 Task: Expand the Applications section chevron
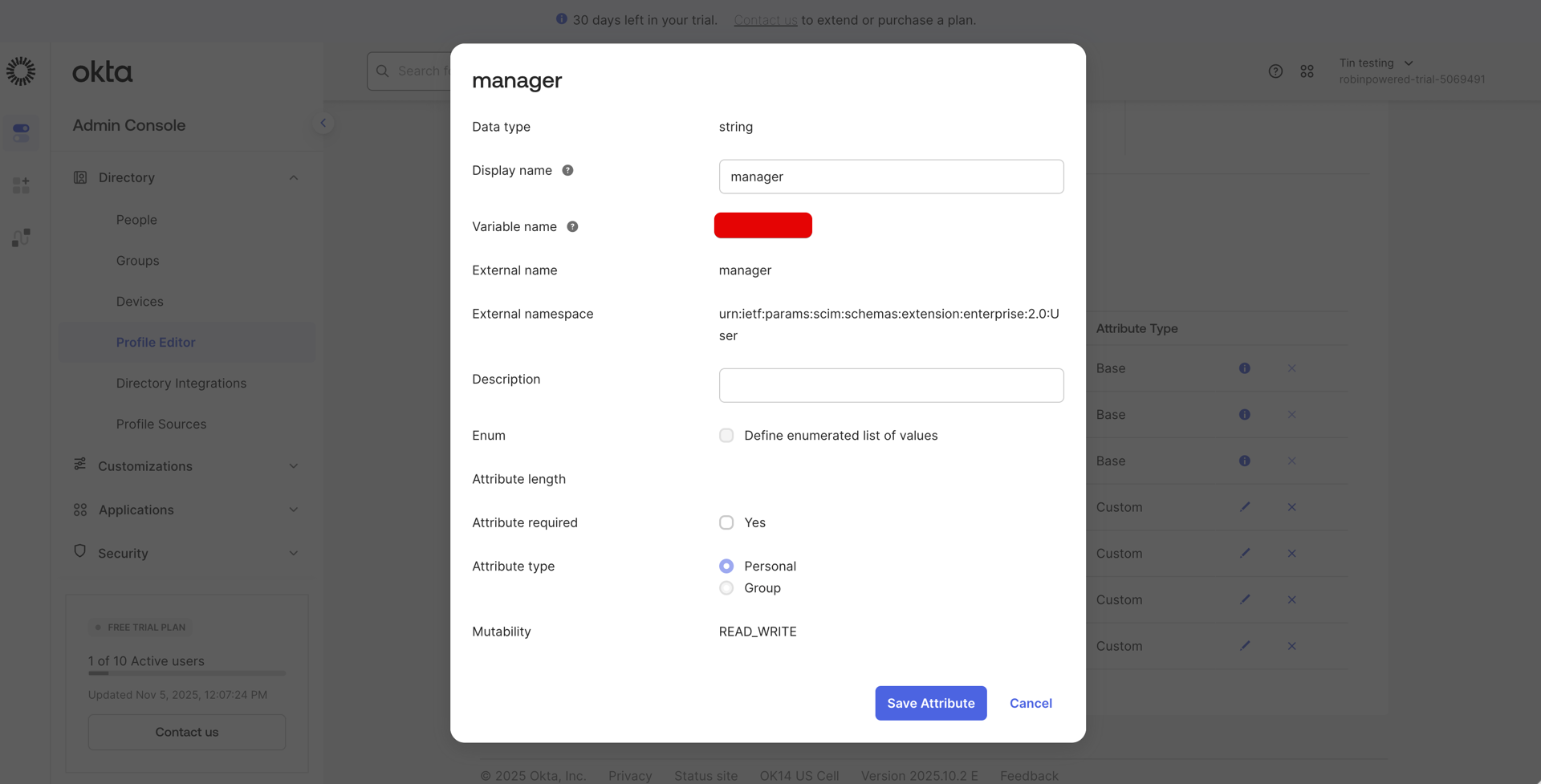294,510
